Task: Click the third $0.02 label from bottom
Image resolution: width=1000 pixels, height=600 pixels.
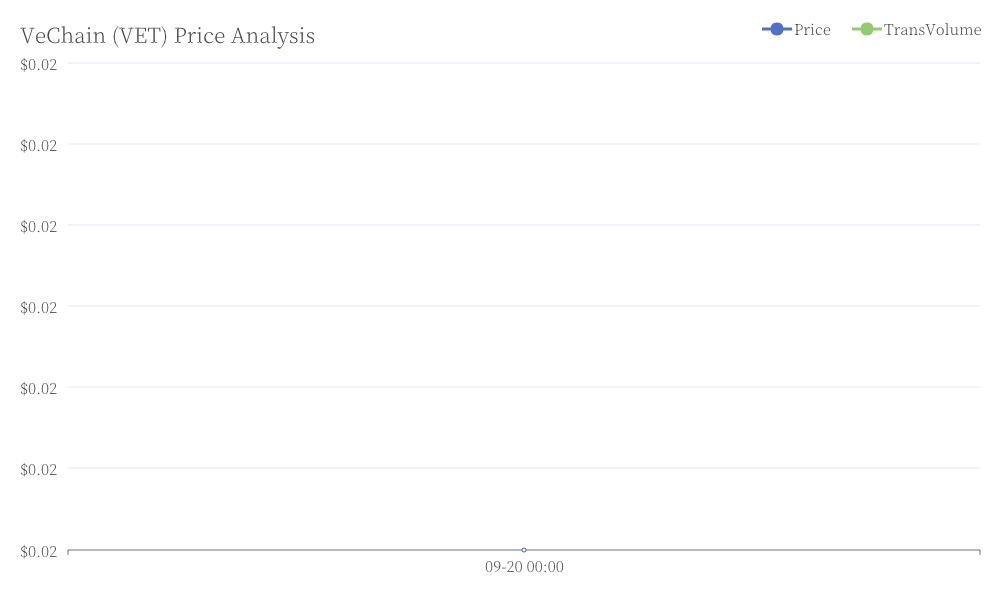Action: point(38,388)
